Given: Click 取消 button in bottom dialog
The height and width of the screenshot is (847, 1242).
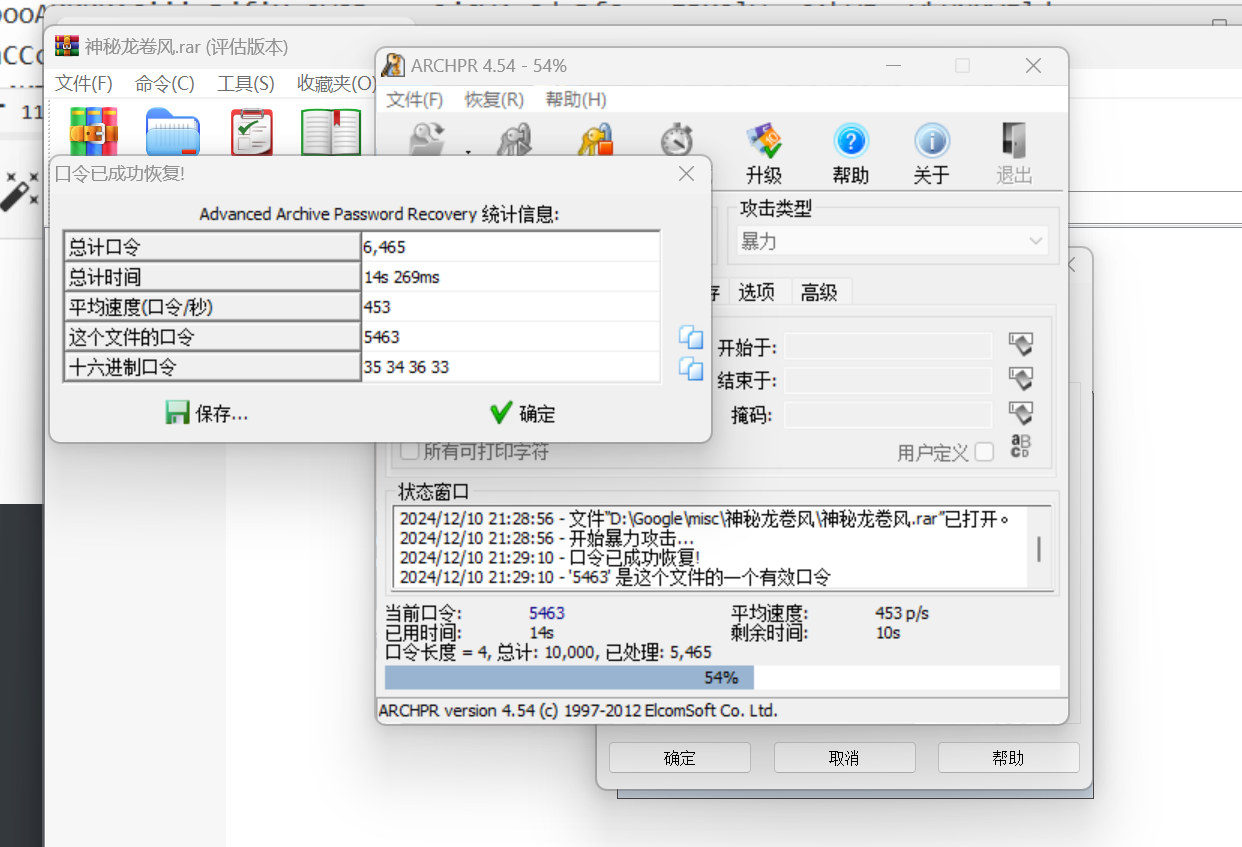Looking at the screenshot, I should coord(844,758).
